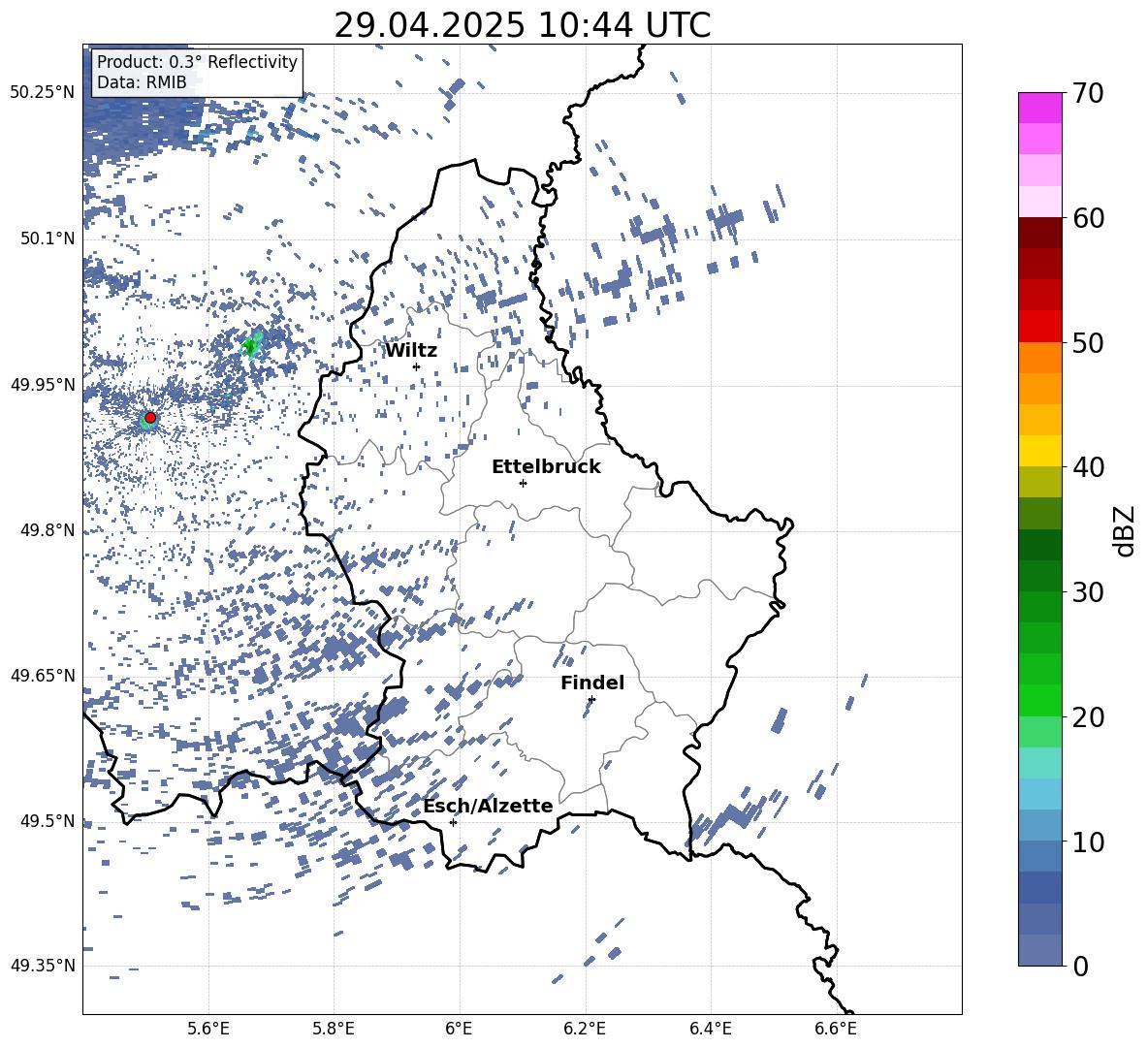Click the Wiltz station cross marker
Viewport: 1148px width, 1048px height.
tap(417, 366)
